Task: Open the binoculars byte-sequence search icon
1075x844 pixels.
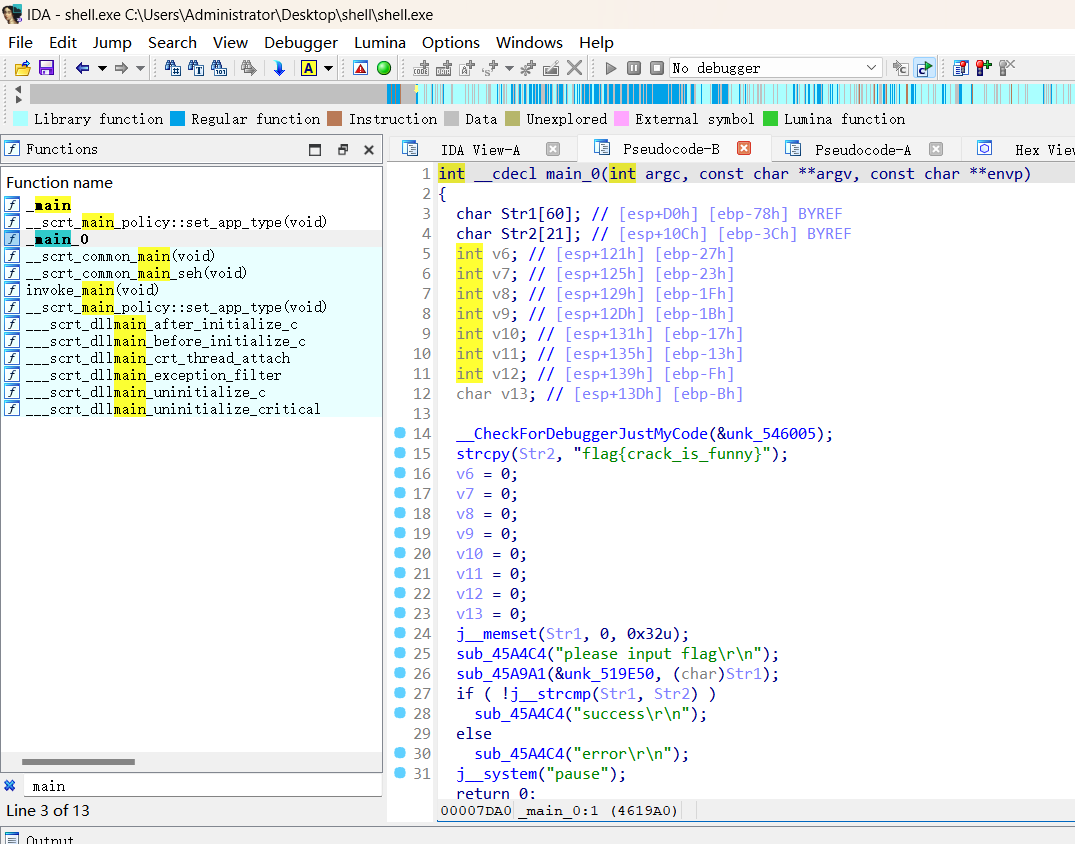Action: (219, 68)
